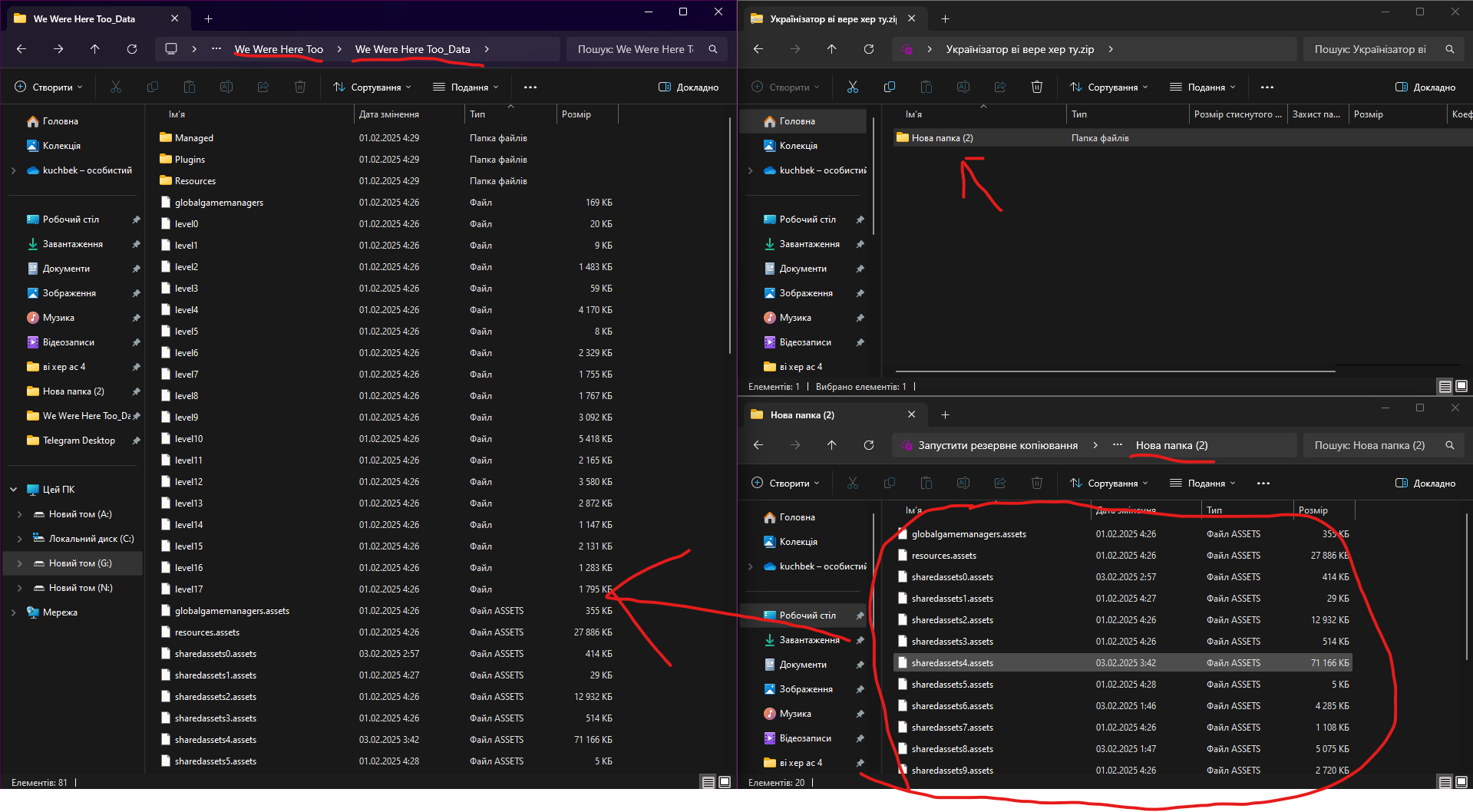Go up one folder in We Were Here Too_Data window
This screenshot has width=1473, height=812.
coord(95,49)
